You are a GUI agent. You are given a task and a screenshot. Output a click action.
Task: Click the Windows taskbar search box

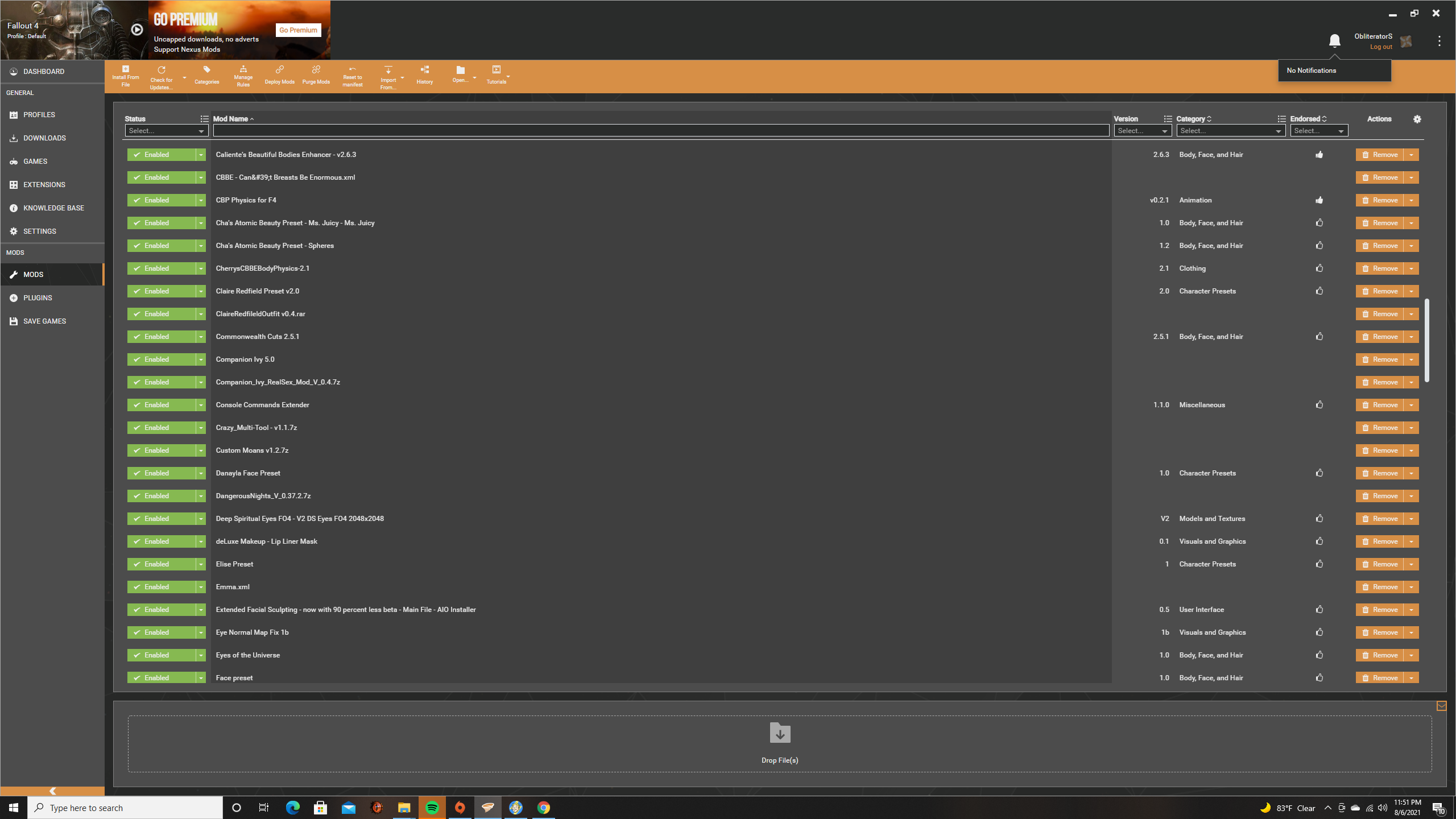(125, 808)
